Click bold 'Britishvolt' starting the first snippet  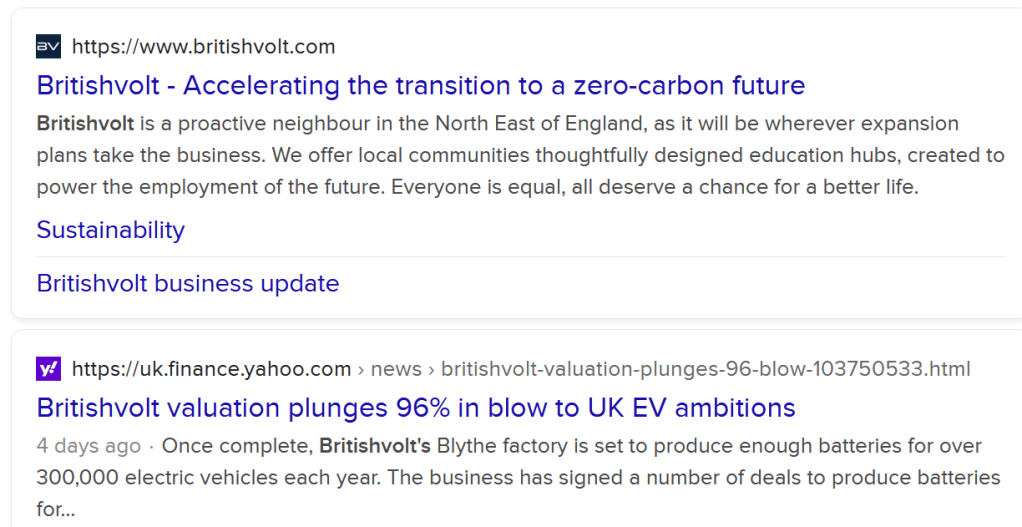(x=83, y=124)
